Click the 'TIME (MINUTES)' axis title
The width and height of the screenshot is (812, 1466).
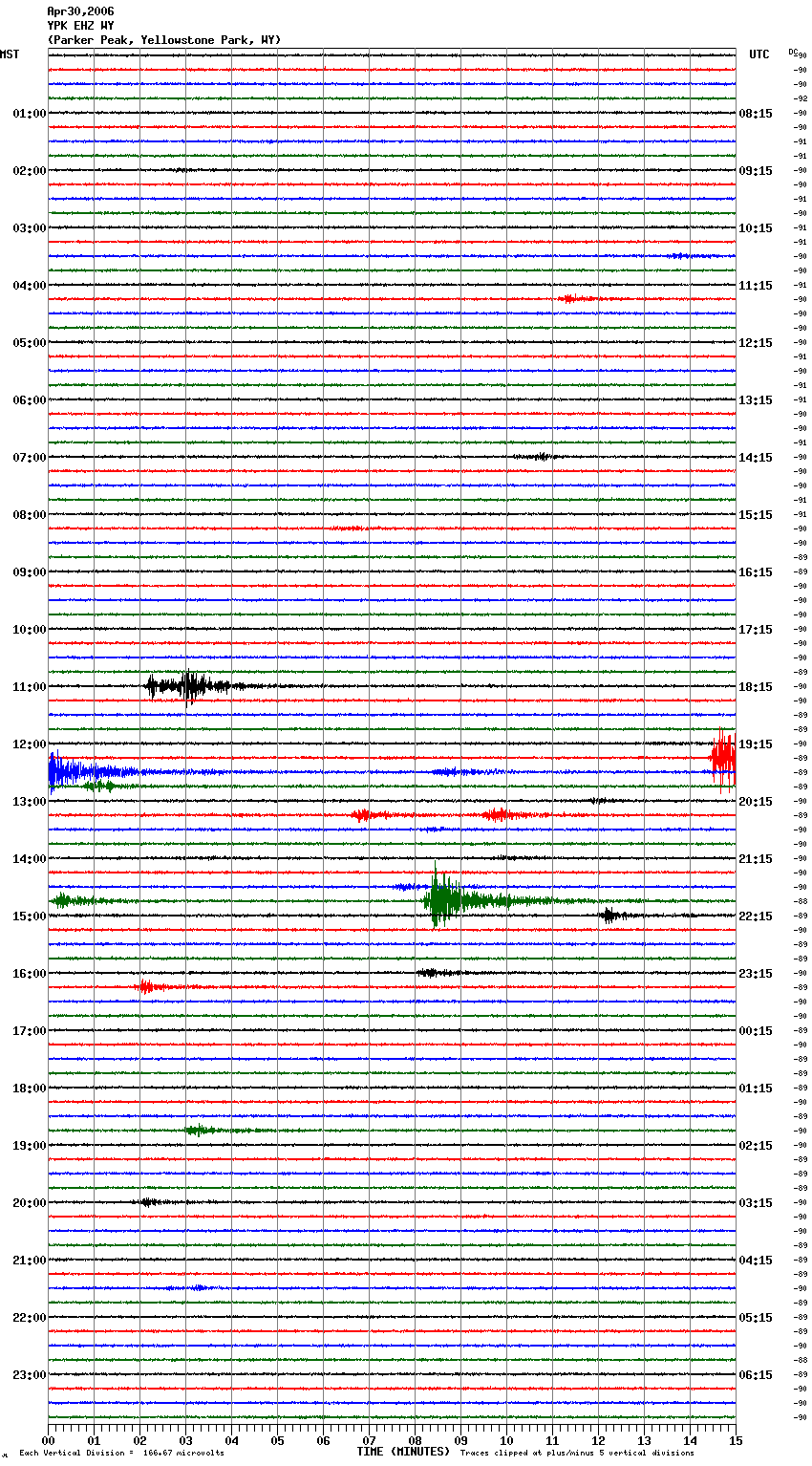403,1452
